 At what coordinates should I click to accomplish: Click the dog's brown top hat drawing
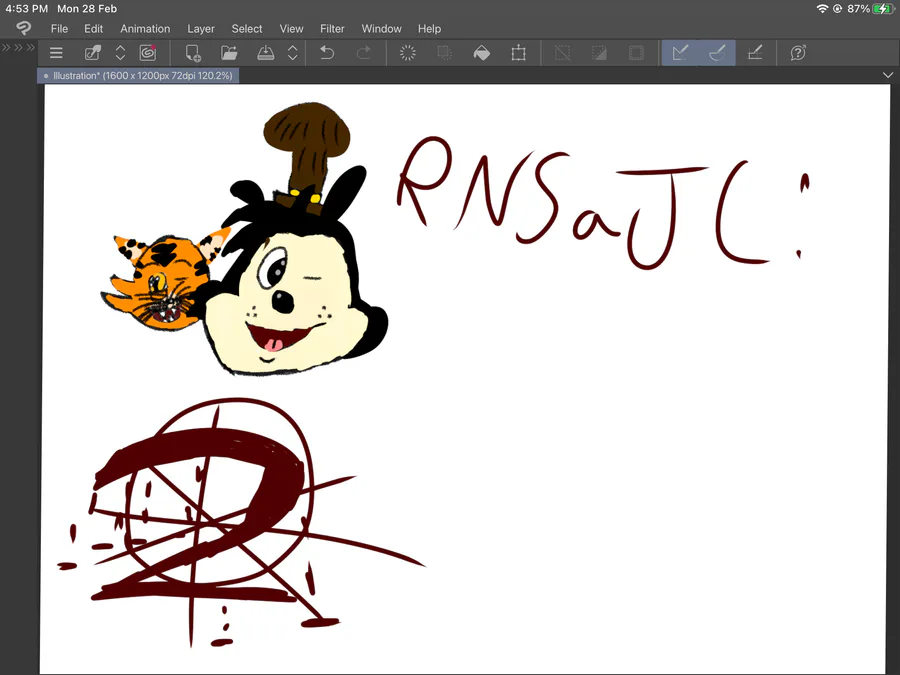307,157
